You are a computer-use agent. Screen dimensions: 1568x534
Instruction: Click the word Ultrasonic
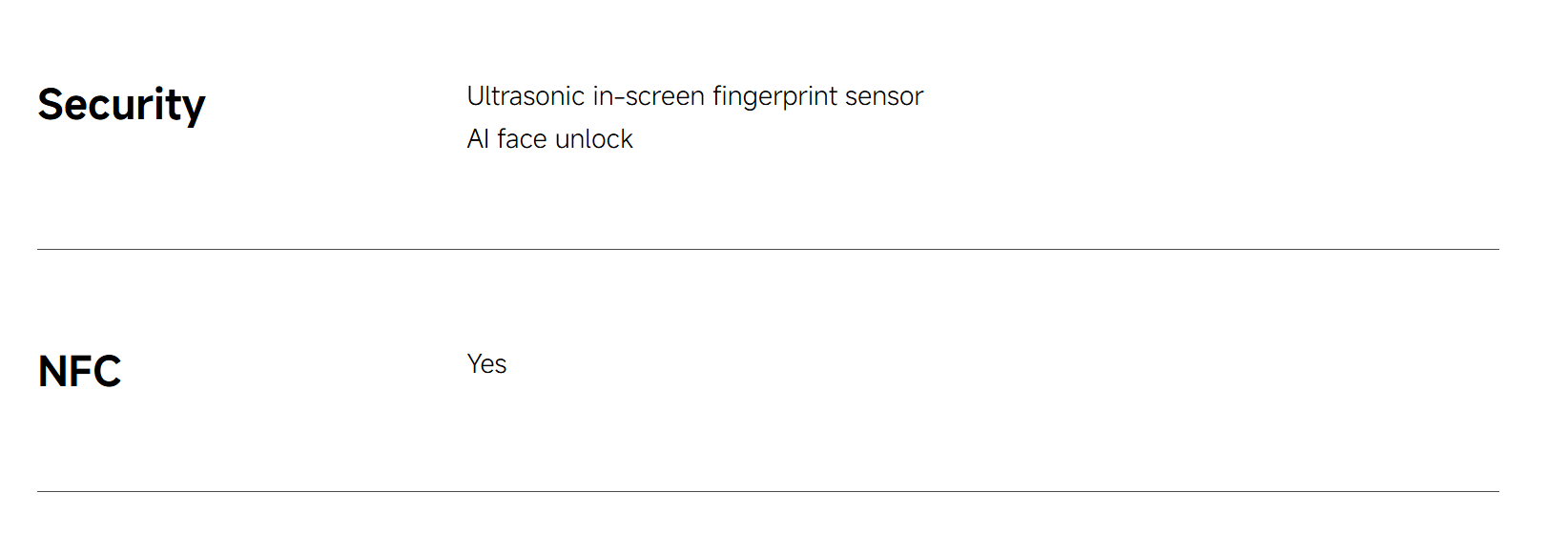pos(526,96)
